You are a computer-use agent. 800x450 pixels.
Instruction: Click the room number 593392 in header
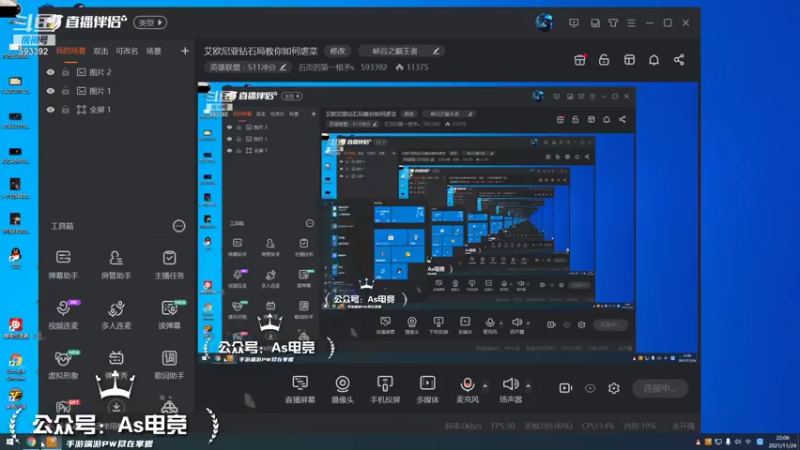point(373,67)
